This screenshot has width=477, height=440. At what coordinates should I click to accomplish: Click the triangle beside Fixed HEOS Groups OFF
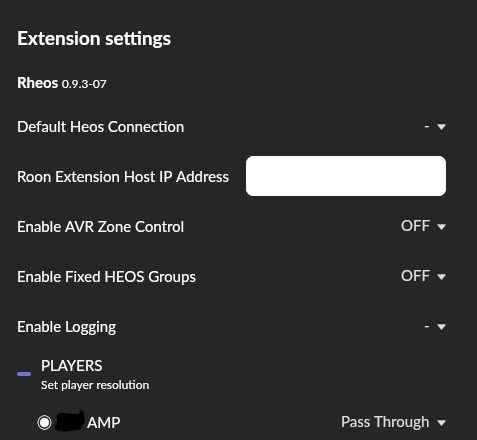[441, 277]
